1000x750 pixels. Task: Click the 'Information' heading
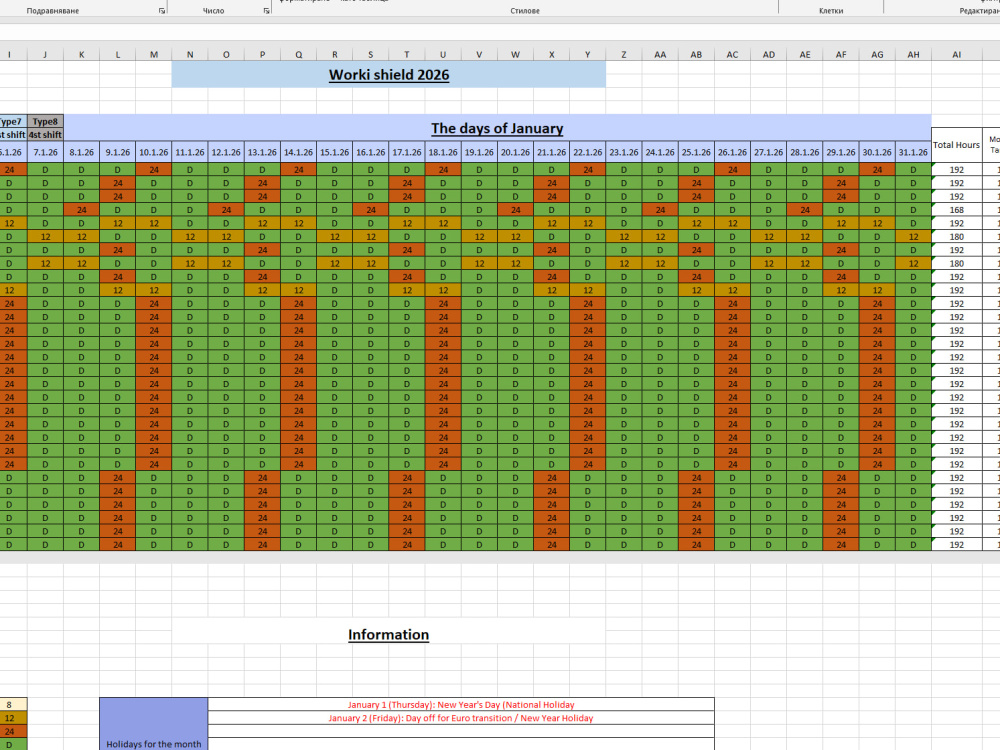388,635
